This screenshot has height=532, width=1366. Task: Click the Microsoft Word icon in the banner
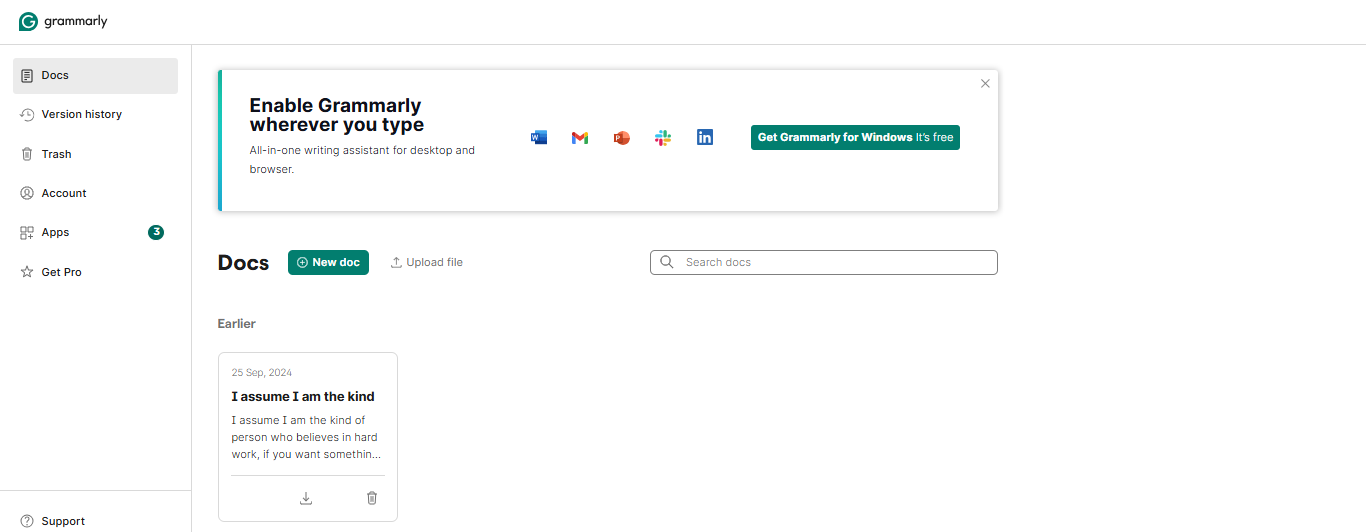(x=539, y=138)
